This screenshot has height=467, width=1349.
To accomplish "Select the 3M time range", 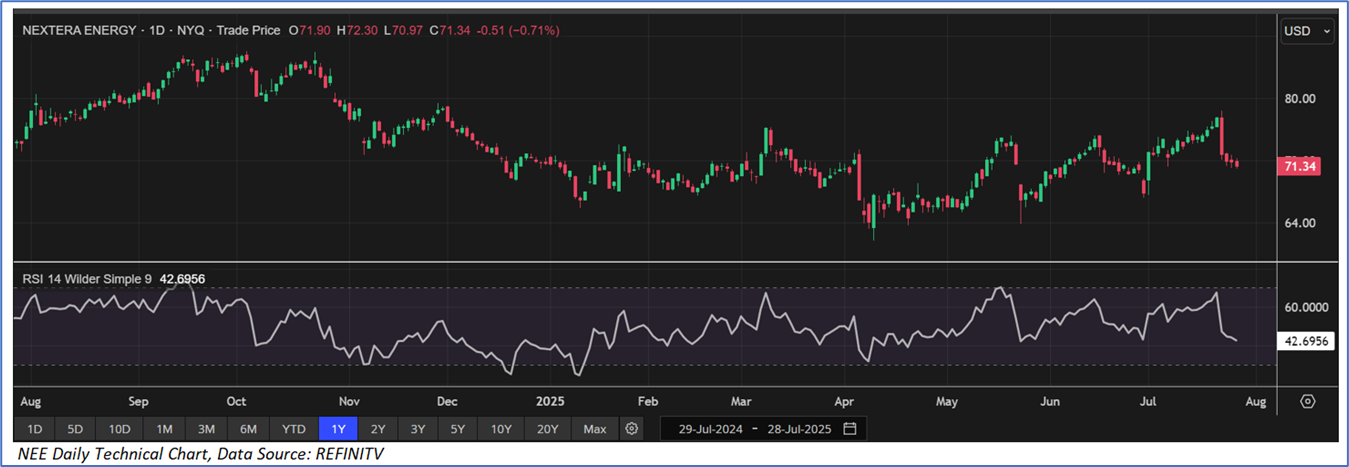I will 206,429.
